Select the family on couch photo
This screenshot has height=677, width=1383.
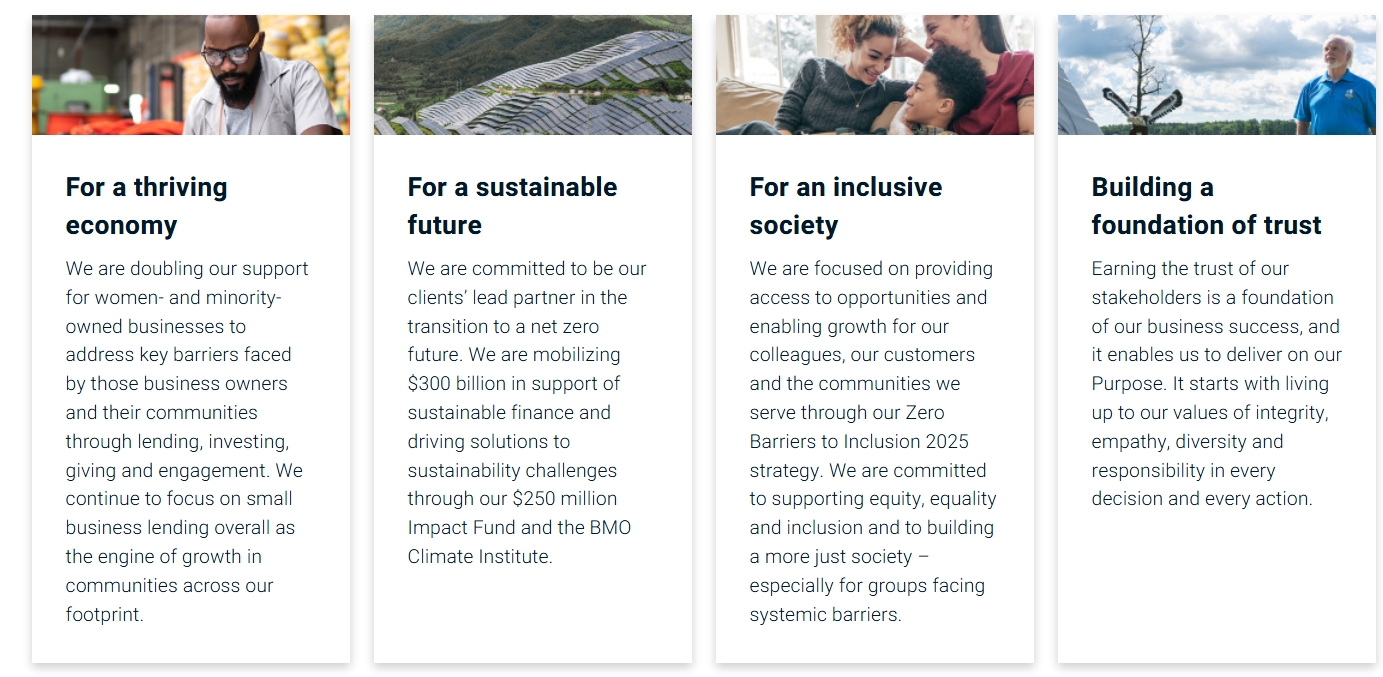[874, 75]
